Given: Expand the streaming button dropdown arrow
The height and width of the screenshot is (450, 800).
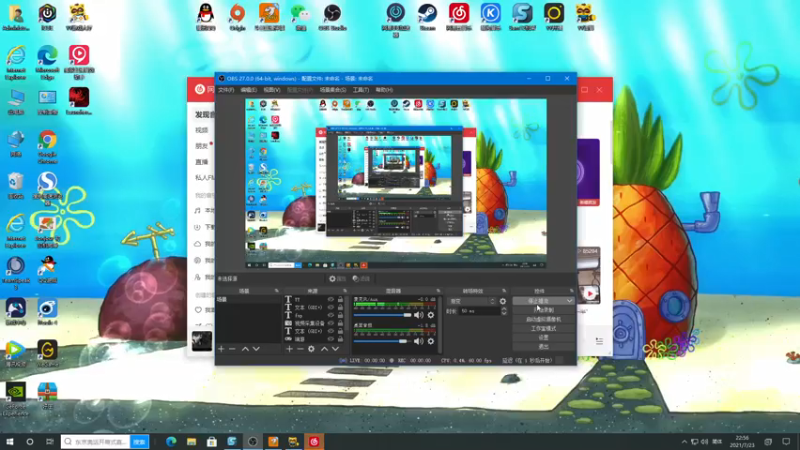Looking at the screenshot, I should click(x=569, y=301).
